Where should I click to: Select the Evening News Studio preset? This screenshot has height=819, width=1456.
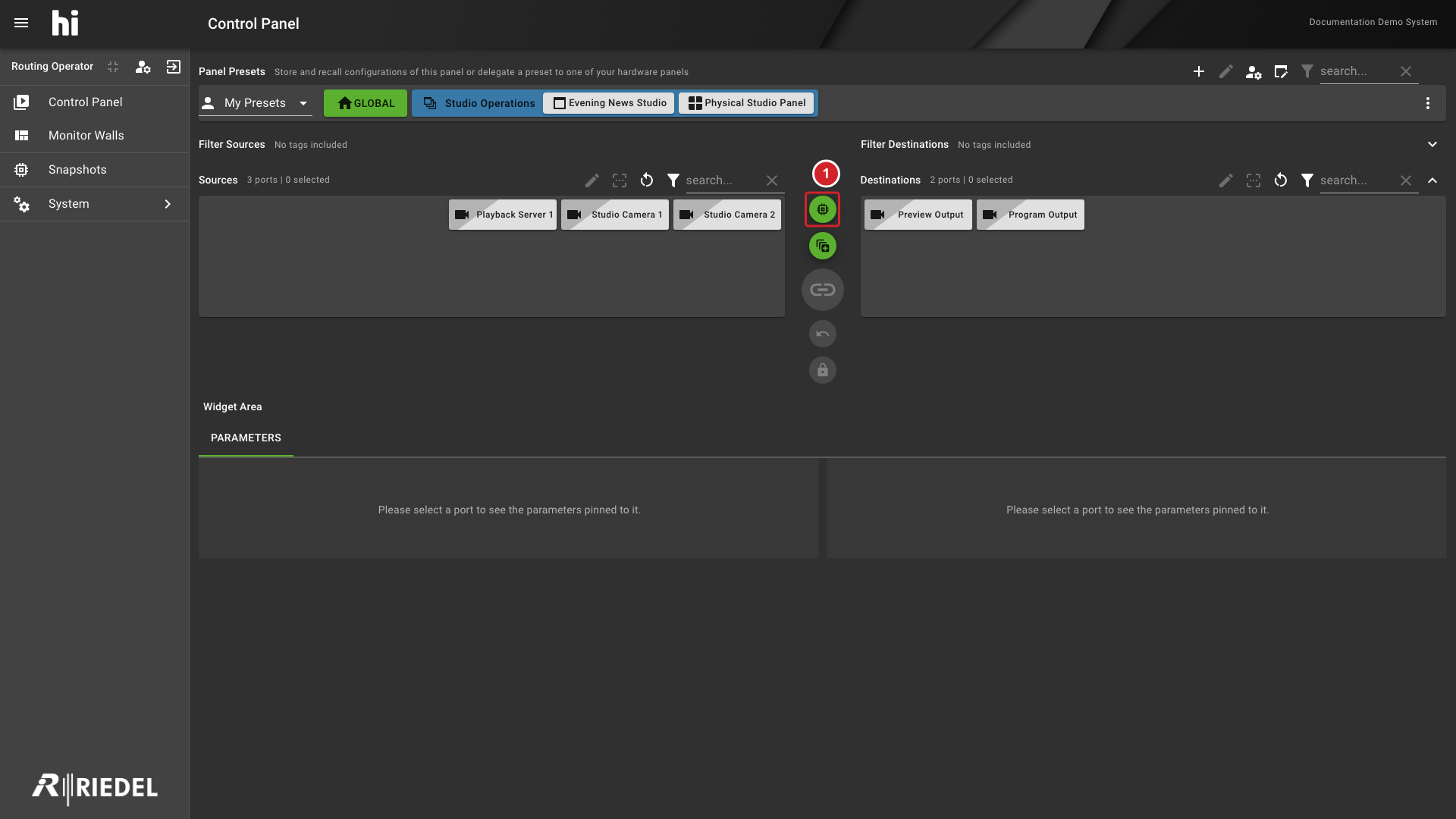(609, 103)
